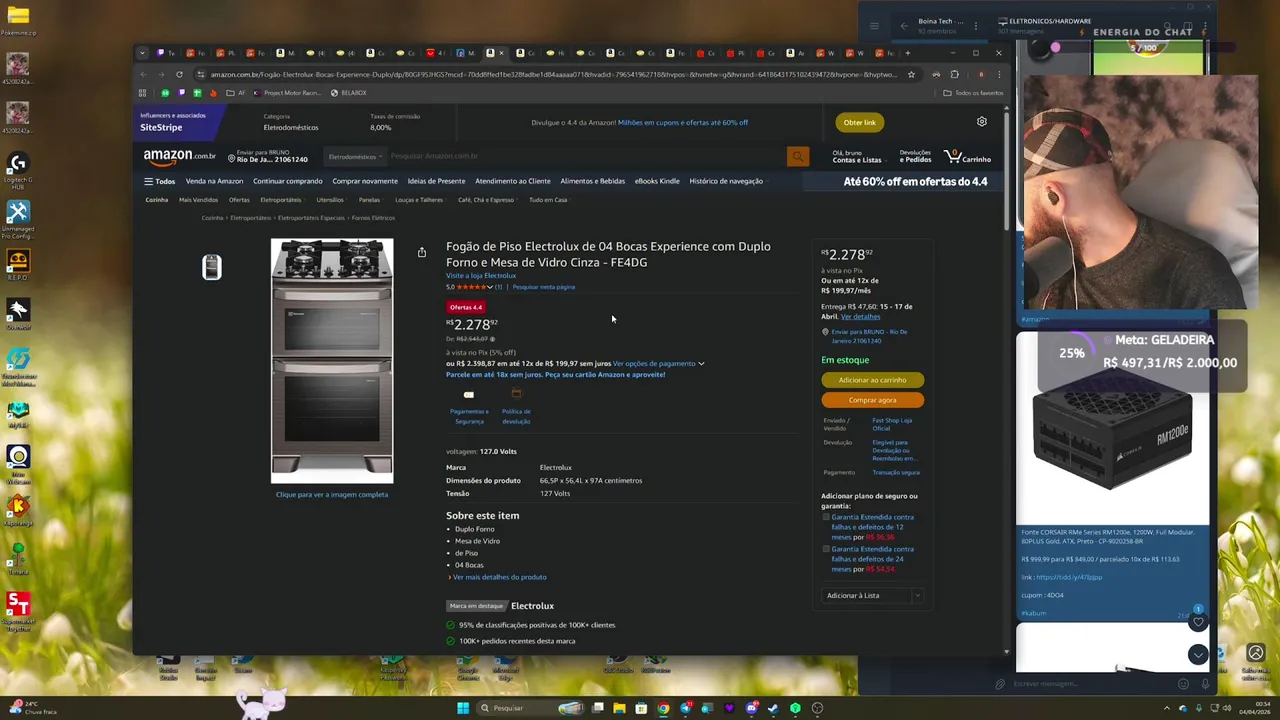Open Mais Vendidos in category bar
Screen dimensions: 1280x720
point(198,200)
